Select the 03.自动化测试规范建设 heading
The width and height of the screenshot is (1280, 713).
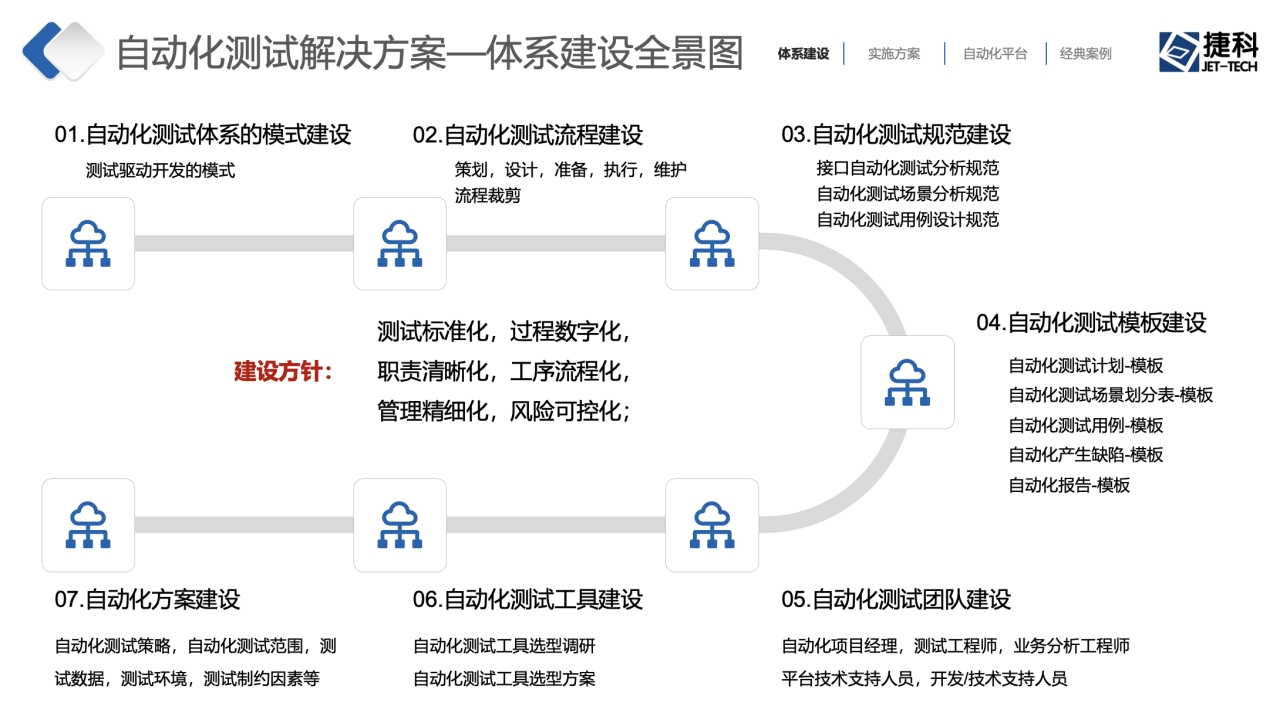(x=896, y=134)
